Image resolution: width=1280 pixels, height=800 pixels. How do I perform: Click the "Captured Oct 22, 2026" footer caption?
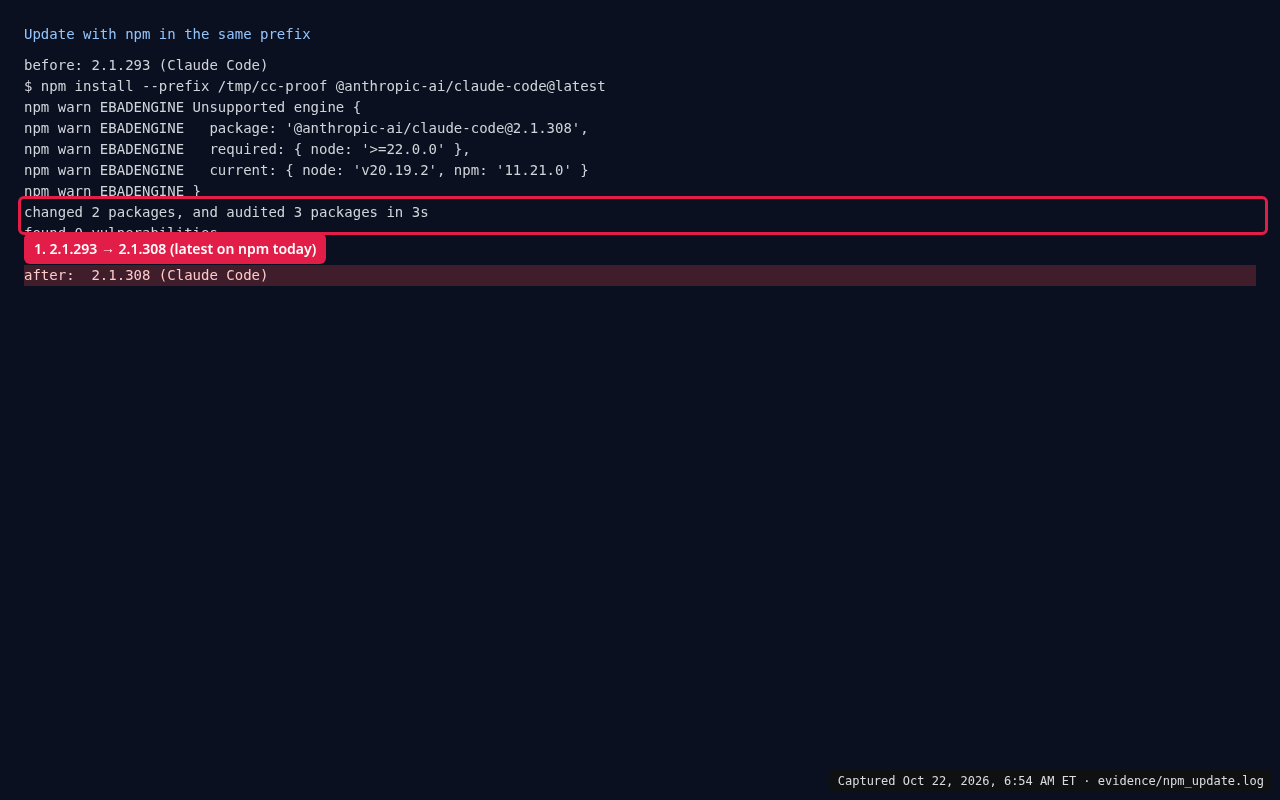coord(1051,781)
